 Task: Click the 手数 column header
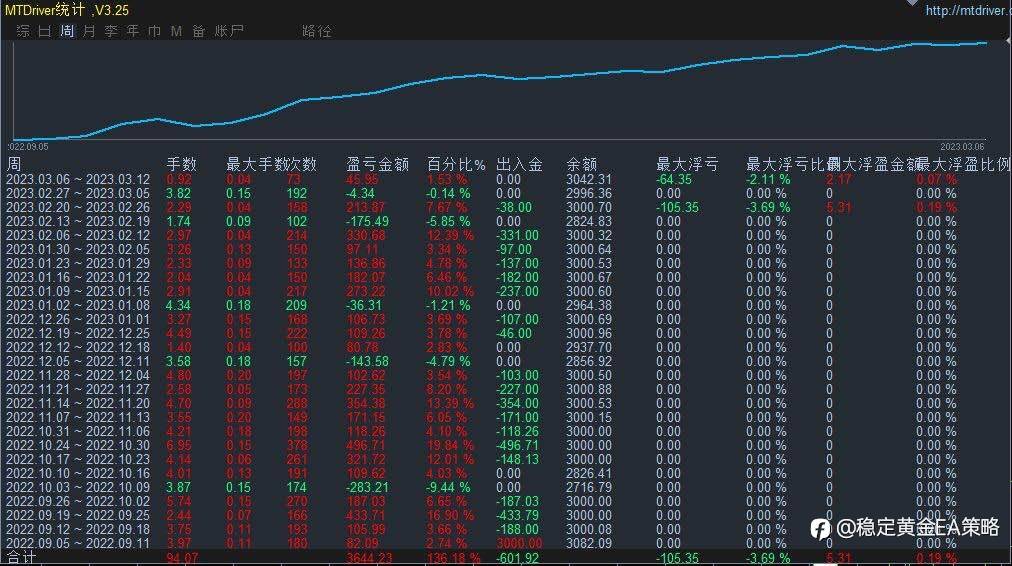pyautogui.click(x=181, y=165)
